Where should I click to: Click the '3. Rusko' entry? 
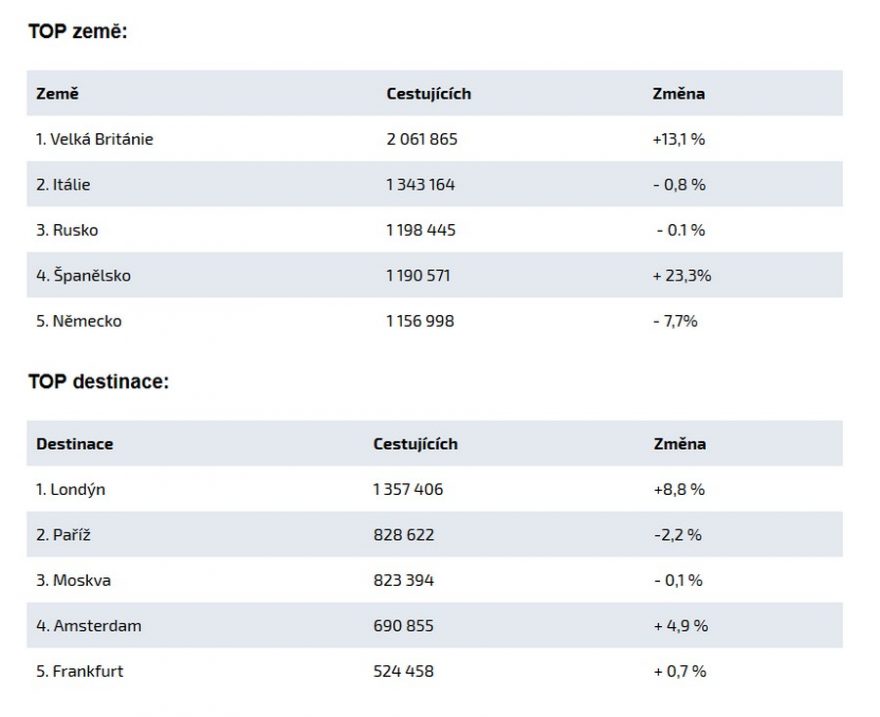pyautogui.click(x=67, y=230)
